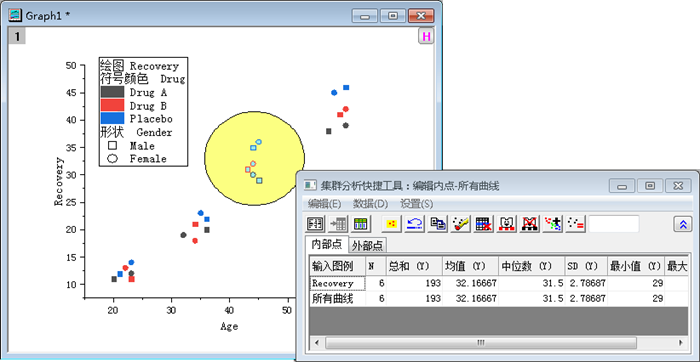
Task: Click the 193 sum value in Recovery row
Action: click(433, 283)
